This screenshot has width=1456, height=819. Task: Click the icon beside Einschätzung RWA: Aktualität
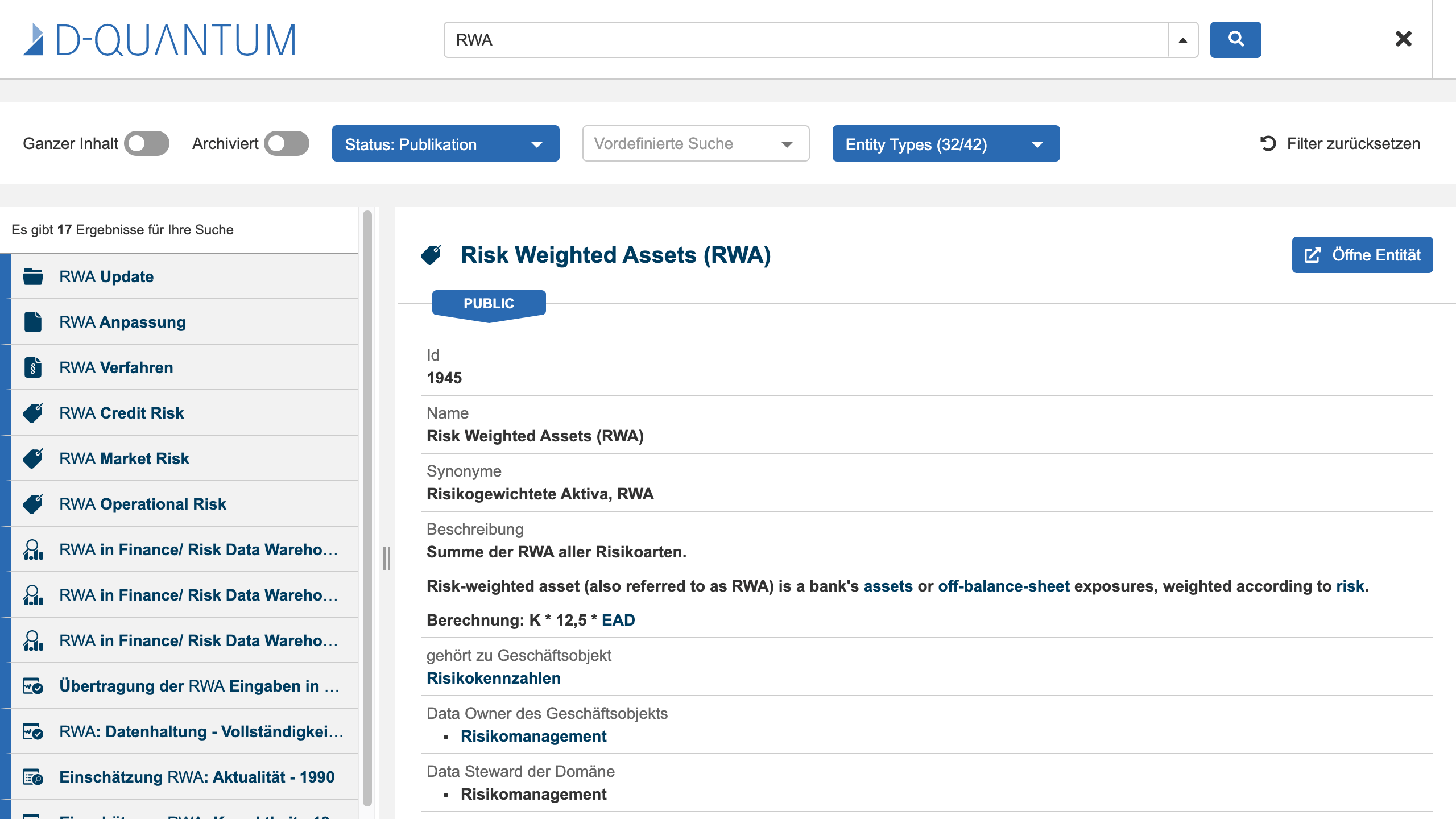point(33,777)
